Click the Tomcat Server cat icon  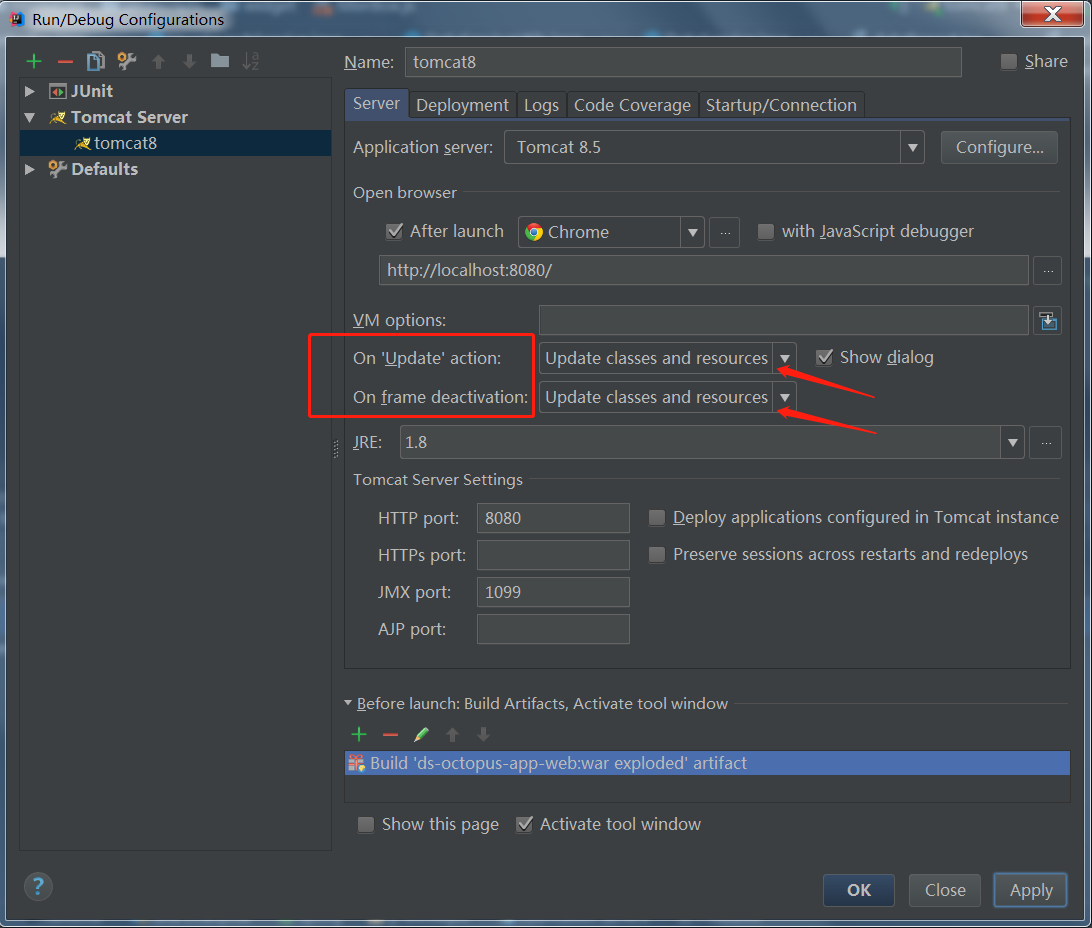[x=58, y=118]
